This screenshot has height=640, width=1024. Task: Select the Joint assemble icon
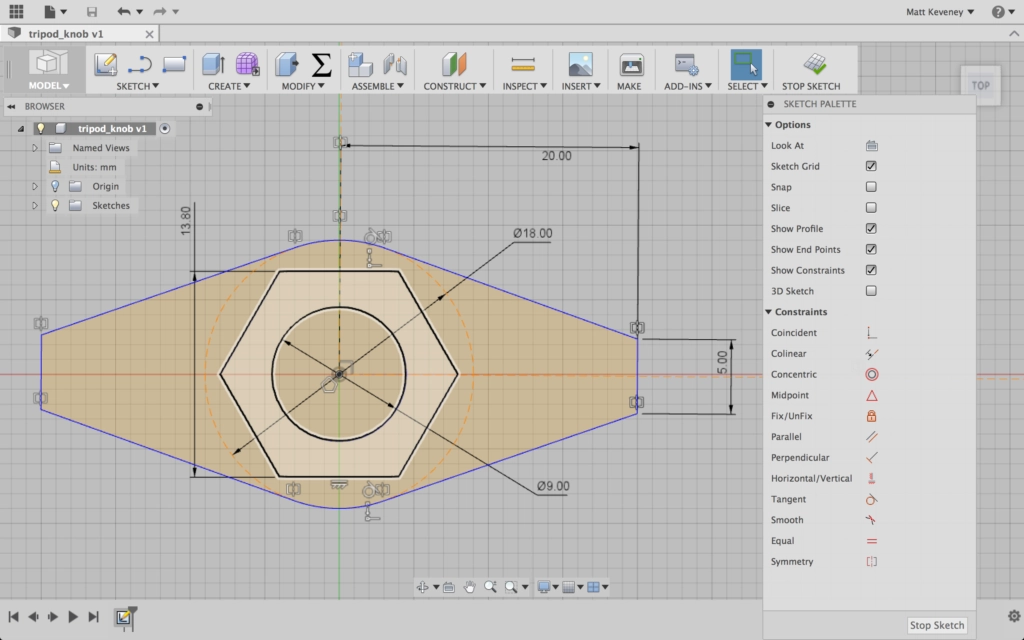[x=395, y=64]
